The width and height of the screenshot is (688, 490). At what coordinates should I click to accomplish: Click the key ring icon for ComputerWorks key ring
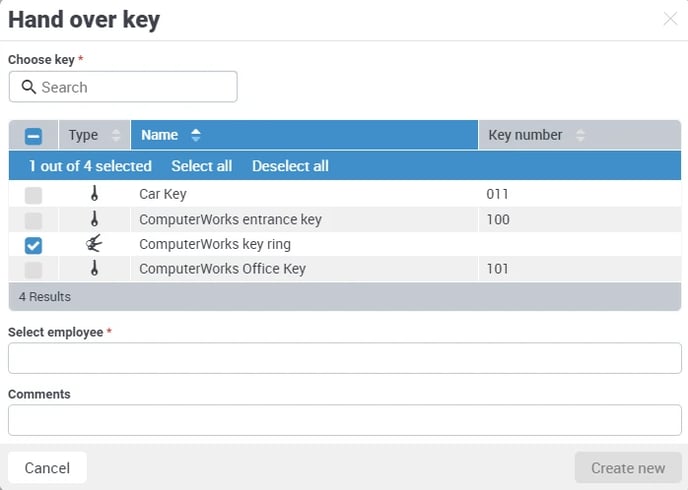(x=94, y=243)
